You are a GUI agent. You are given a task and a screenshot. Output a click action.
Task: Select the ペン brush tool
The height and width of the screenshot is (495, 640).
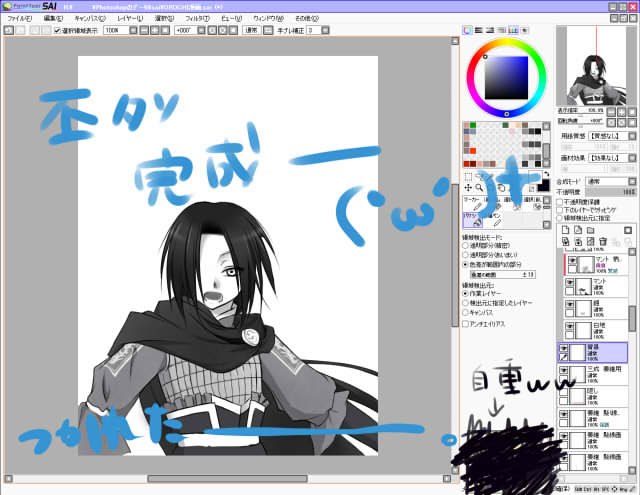click(495, 220)
